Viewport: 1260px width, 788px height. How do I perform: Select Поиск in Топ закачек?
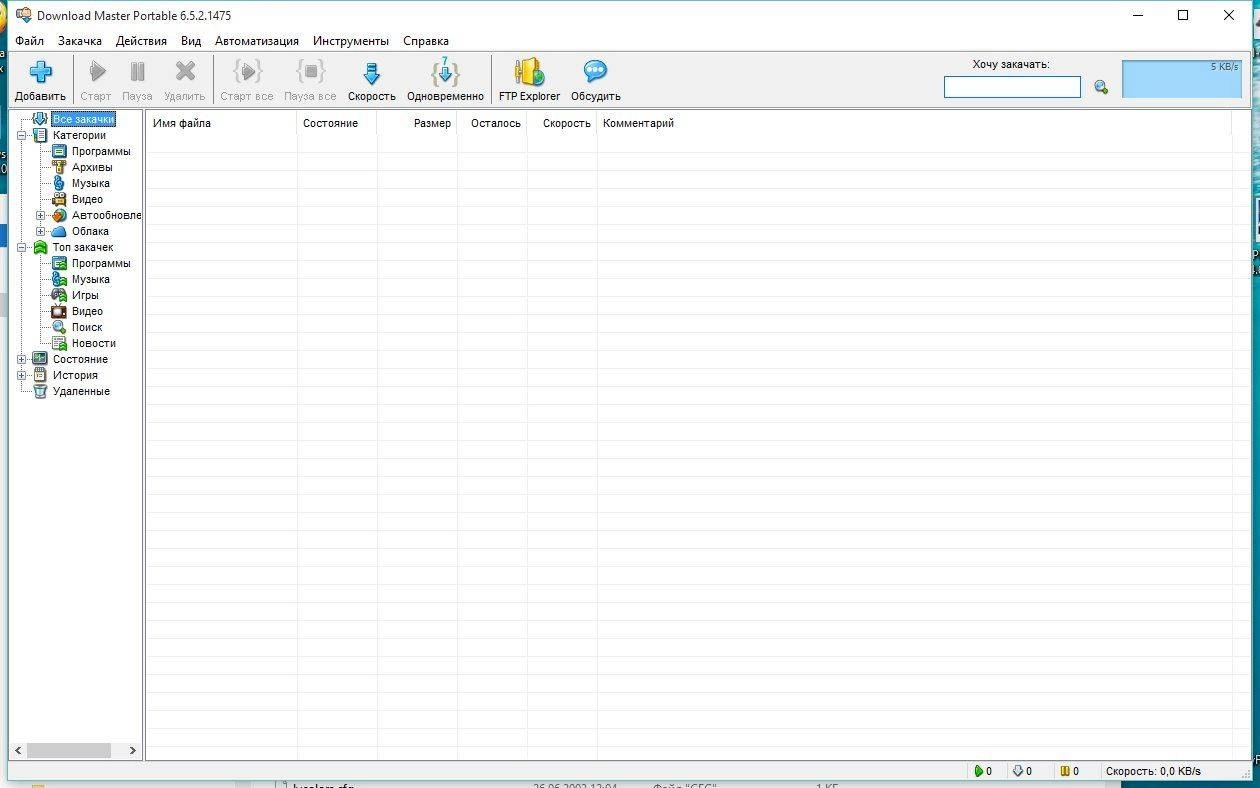click(x=86, y=327)
